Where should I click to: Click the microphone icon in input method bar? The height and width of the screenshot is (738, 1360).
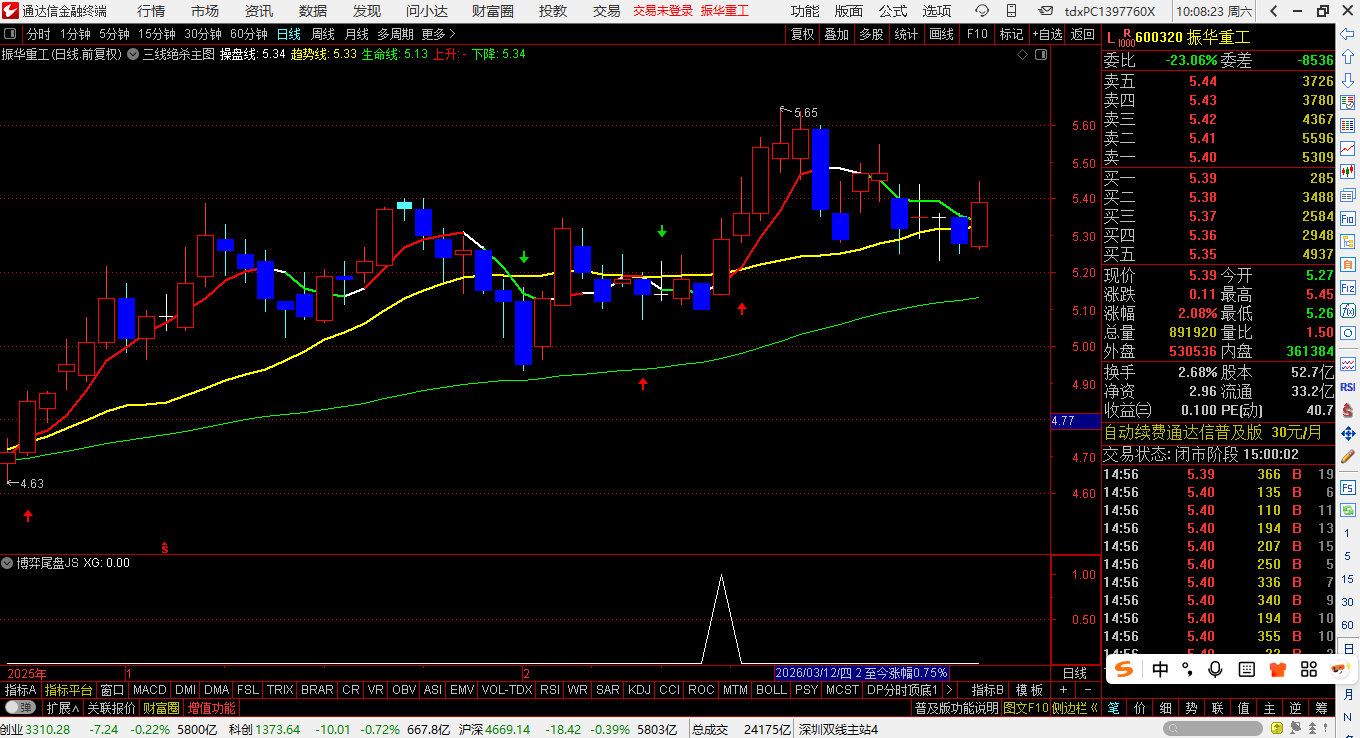(1216, 668)
